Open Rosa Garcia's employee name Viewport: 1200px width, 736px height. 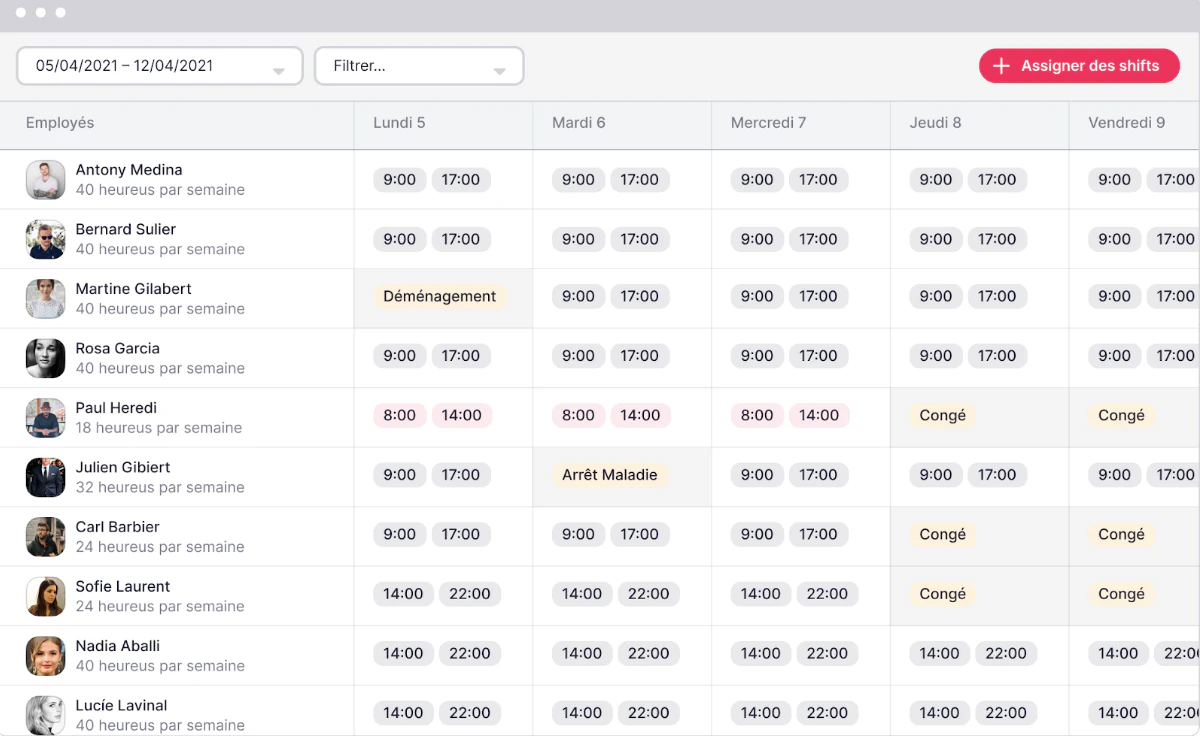pyautogui.click(x=118, y=348)
